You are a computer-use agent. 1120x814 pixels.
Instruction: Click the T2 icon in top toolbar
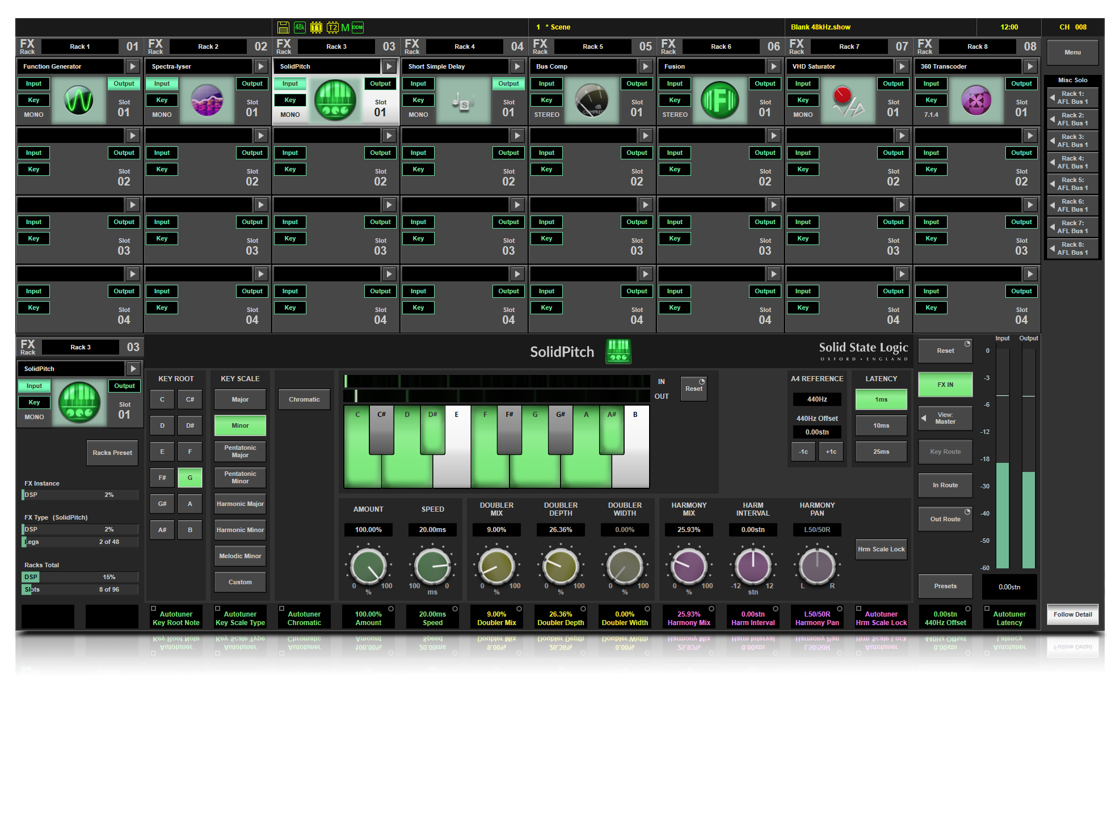332,27
